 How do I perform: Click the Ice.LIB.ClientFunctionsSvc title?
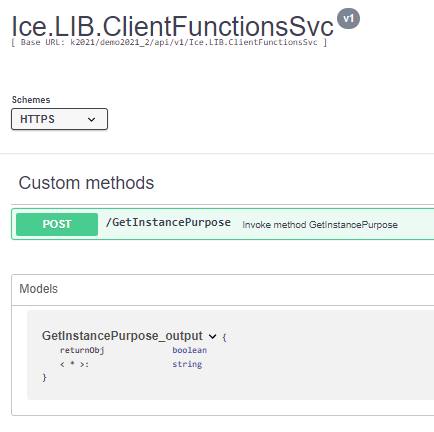pyautogui.click(x=172, y=26)
